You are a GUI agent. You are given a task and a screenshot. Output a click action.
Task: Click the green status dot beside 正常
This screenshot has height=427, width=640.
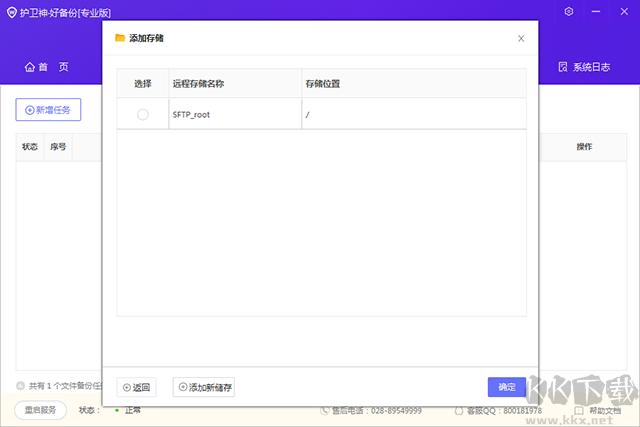coord(117,410)
